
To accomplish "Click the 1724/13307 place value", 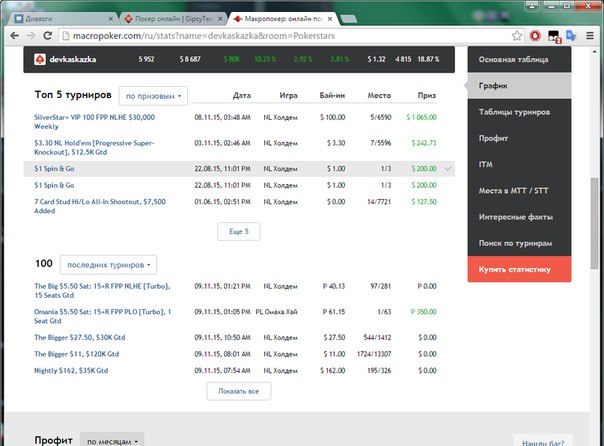I will [x=374, y=354].
